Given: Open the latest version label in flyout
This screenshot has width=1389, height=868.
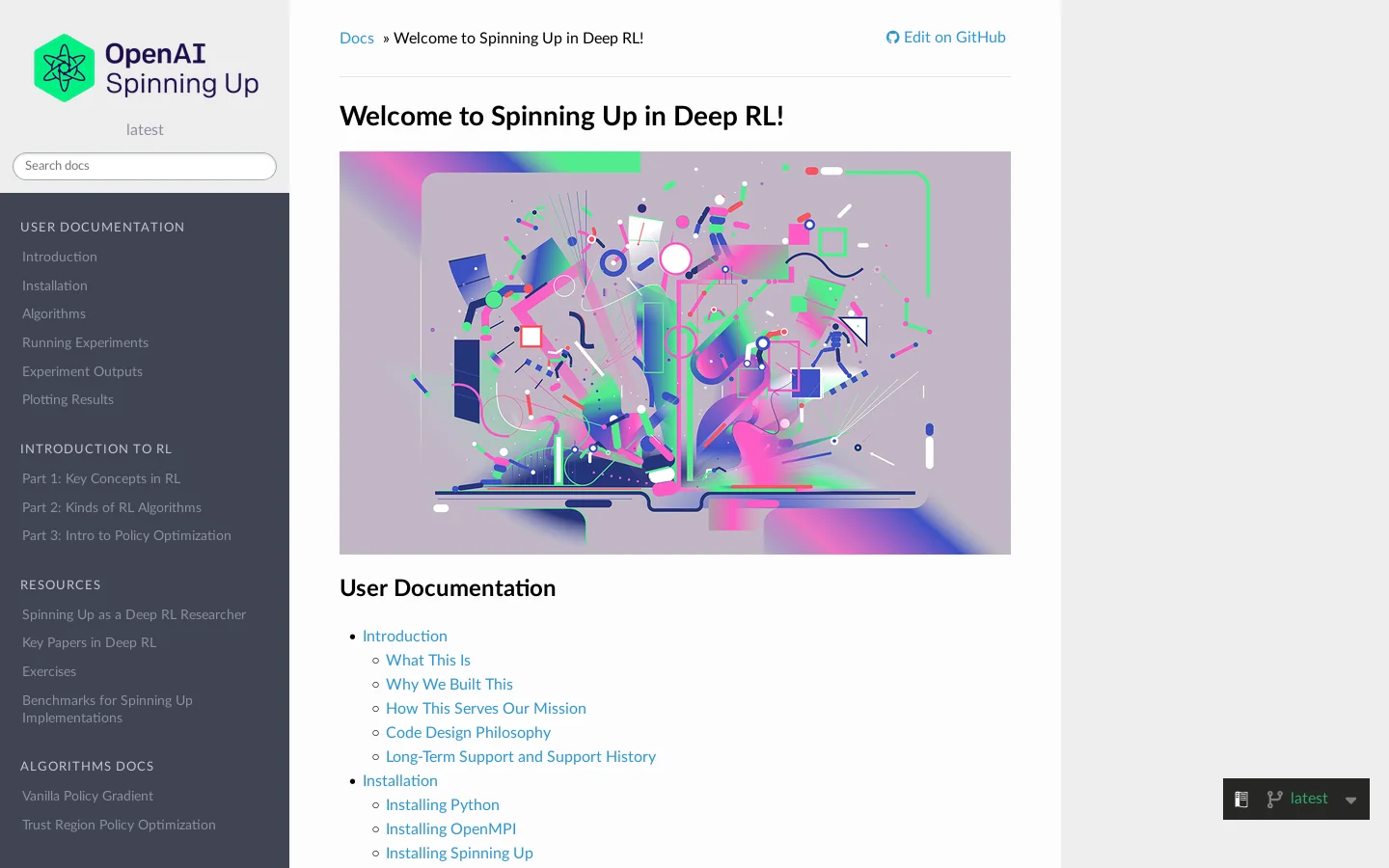Looking at the screenshot, I should pos(1309,799).
